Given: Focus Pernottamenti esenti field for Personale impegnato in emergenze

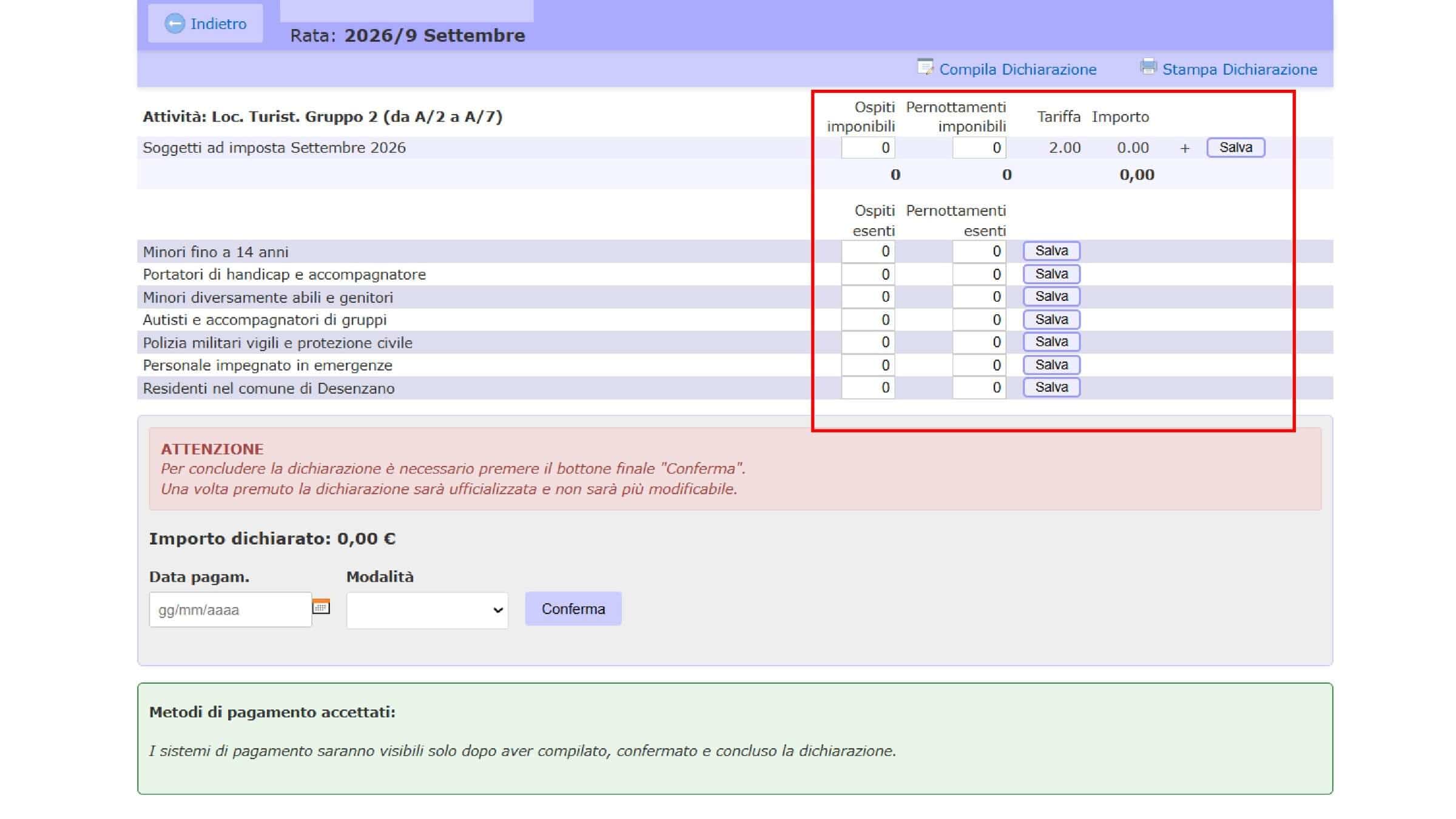Looking at the screenshot, I should coord(979,365).
